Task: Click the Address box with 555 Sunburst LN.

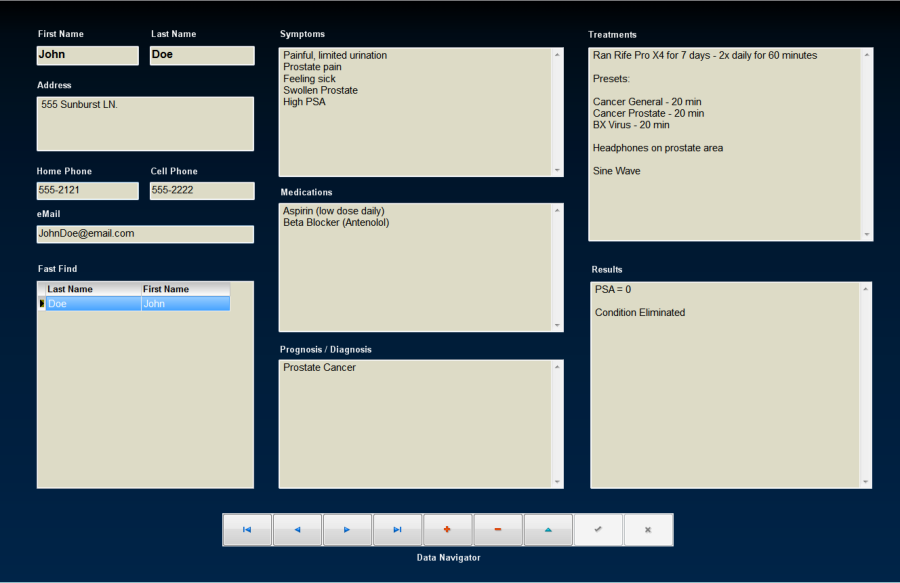Action: pos(145,124)
